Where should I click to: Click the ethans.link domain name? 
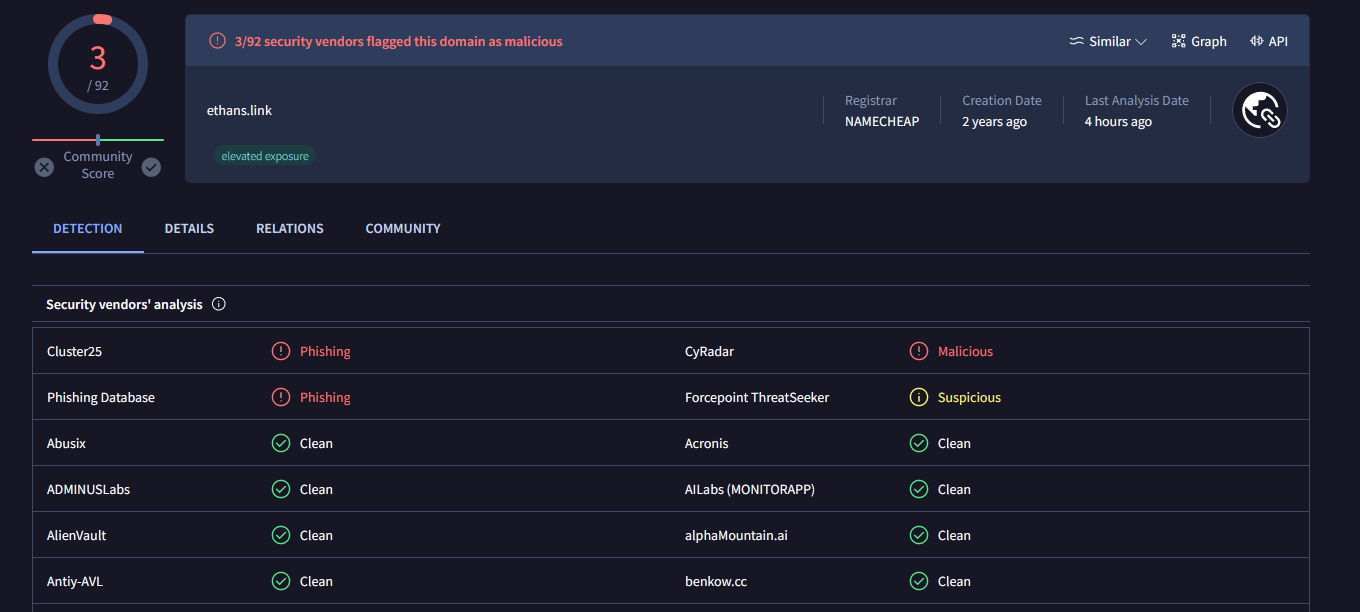point(239,110)
